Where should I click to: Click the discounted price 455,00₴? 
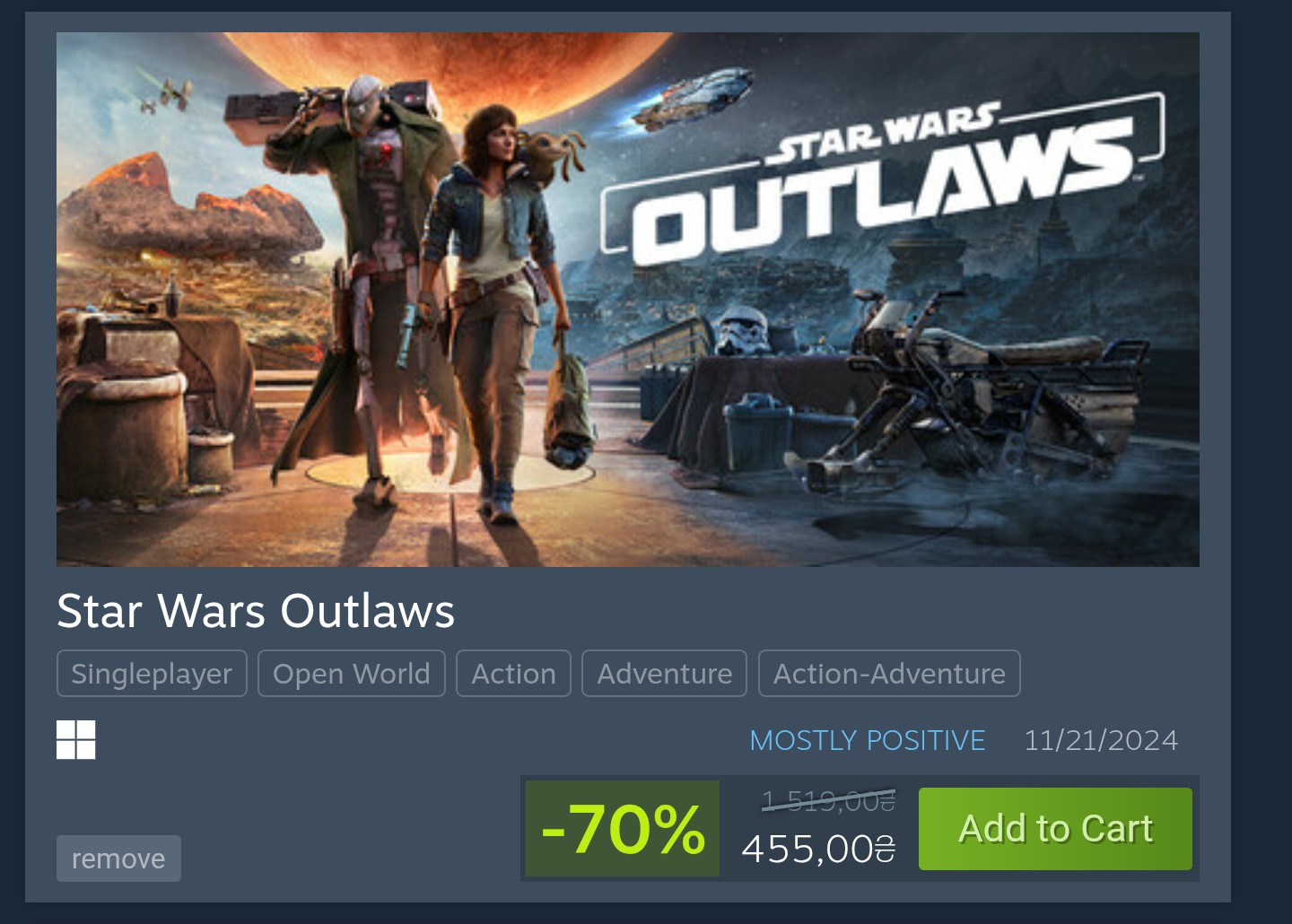pyautogui.click(x=818, y=848)
